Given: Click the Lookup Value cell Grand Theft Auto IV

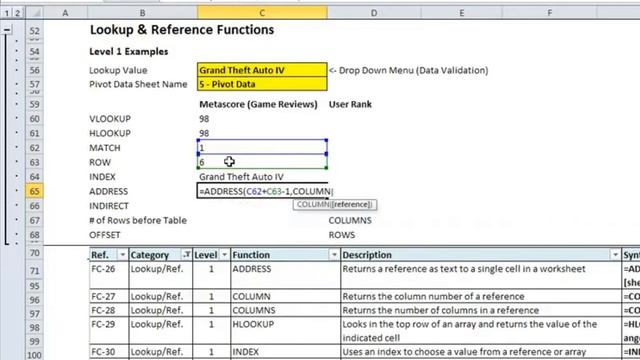Looking at the screenshot, I should point(262,70).
